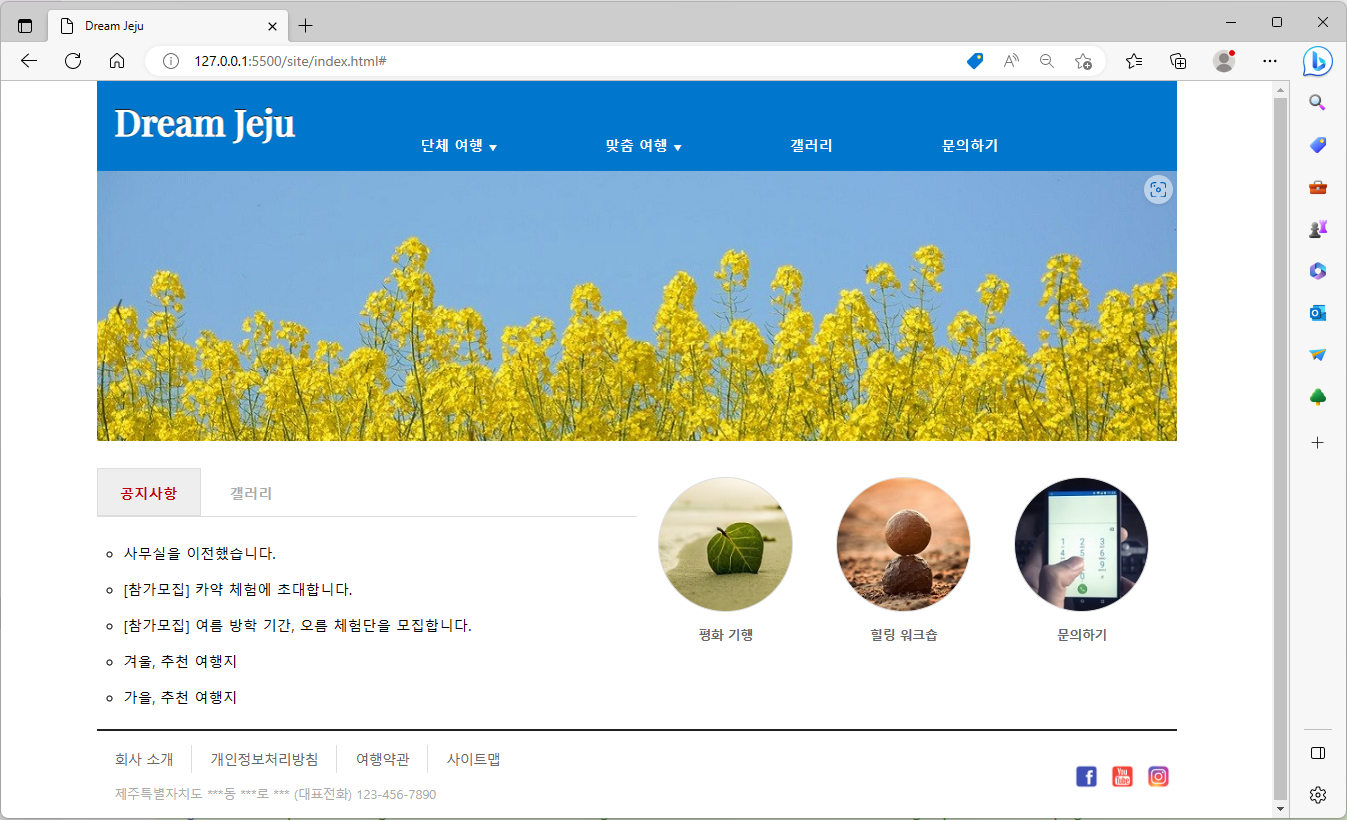The height and width of the screenshot is (820, 1347).
Task: Open the tab actions menu icon
Action: tap(25, 25)
